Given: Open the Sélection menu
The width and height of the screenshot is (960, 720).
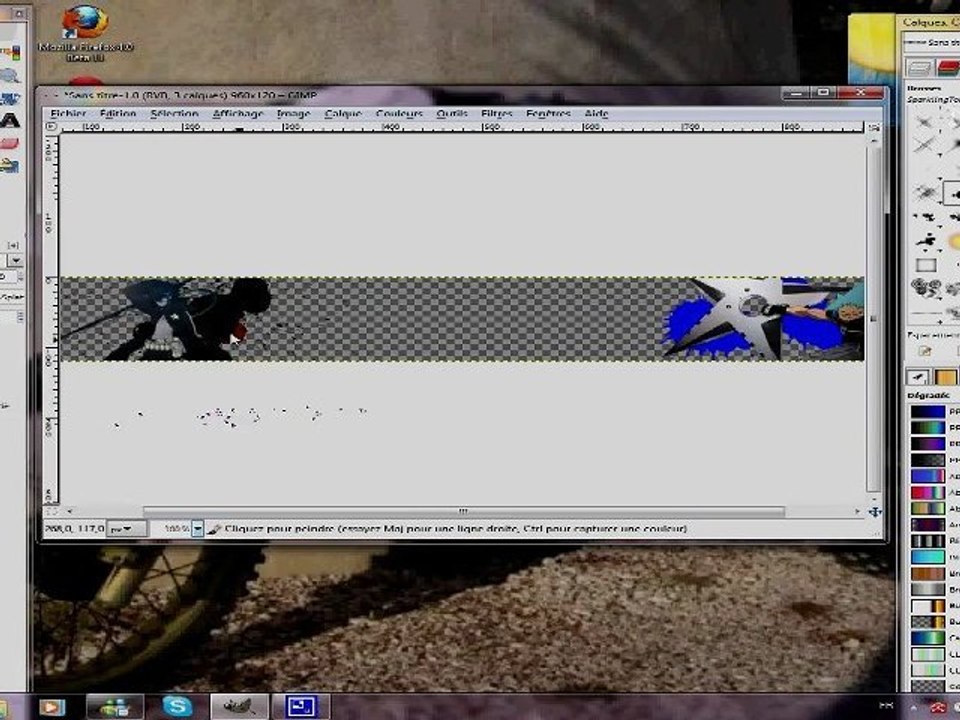Looking at the screenshot, I should pos(174,114).
